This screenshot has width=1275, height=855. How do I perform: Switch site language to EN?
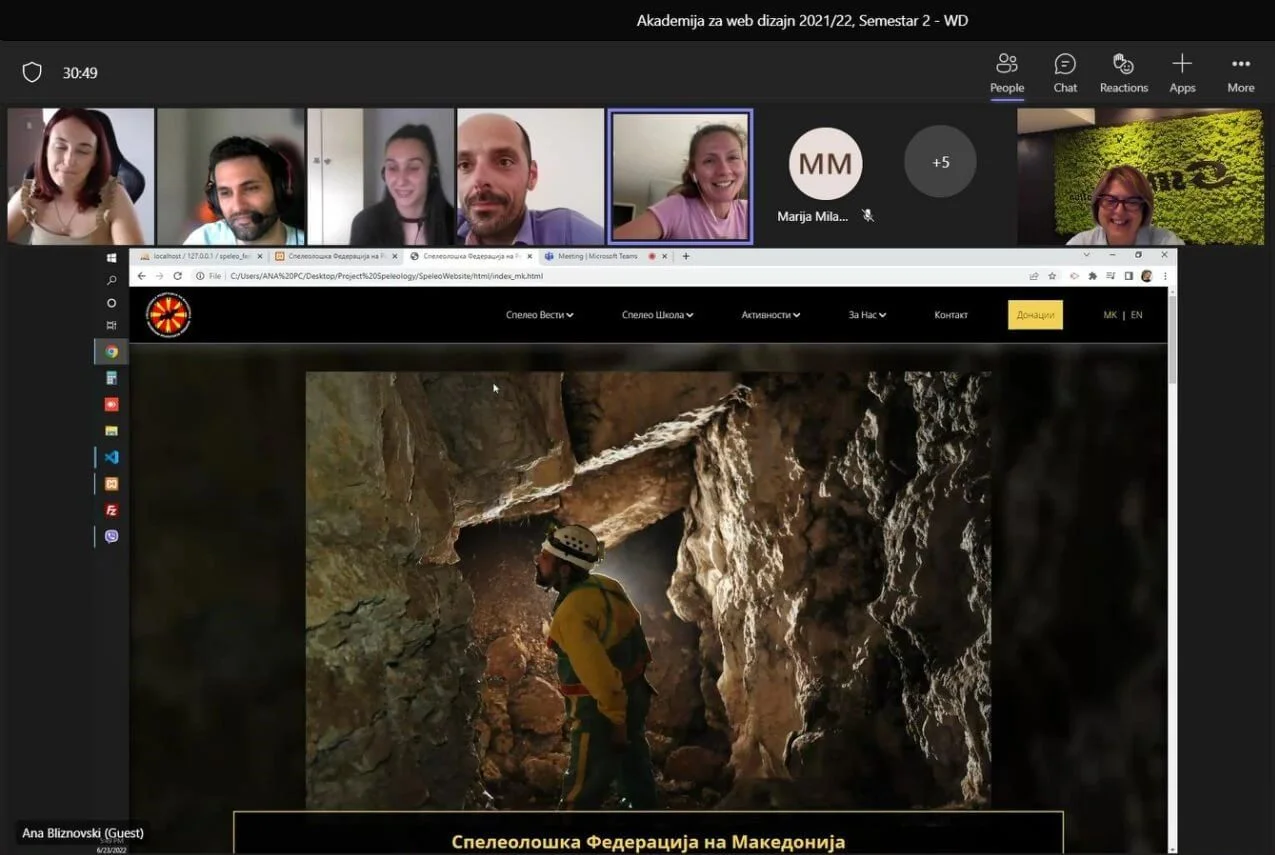tap(1136, 315)
